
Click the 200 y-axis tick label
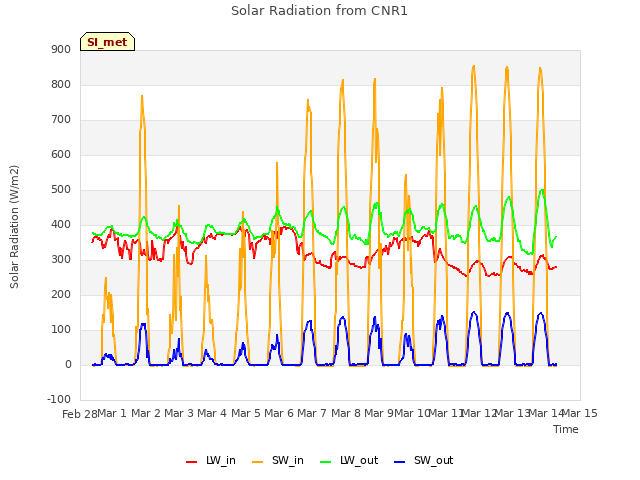(x=61, y=295)
